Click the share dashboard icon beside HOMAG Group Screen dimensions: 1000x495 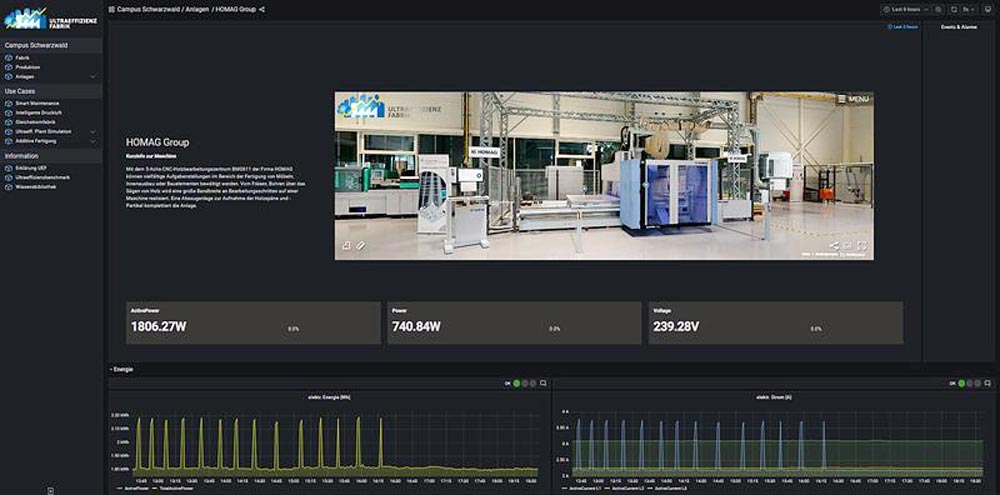(262, 9)
